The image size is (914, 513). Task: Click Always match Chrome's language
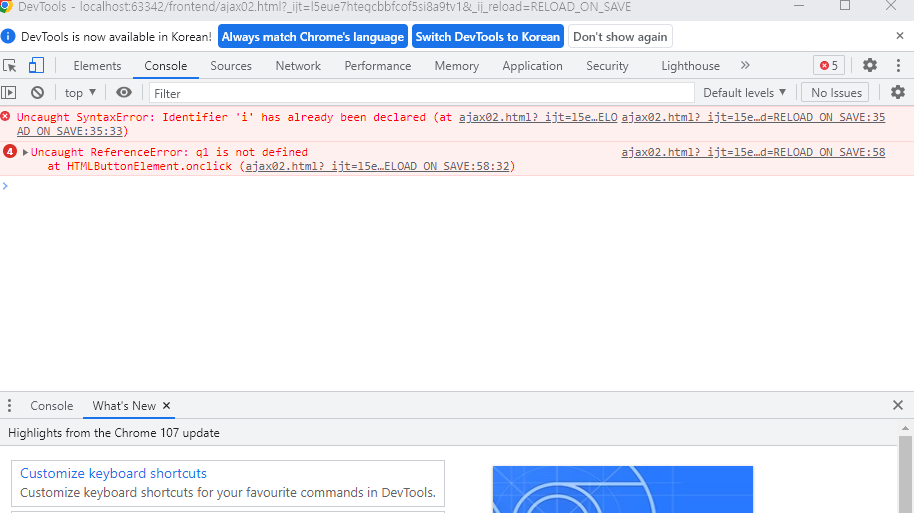(313, 37)
